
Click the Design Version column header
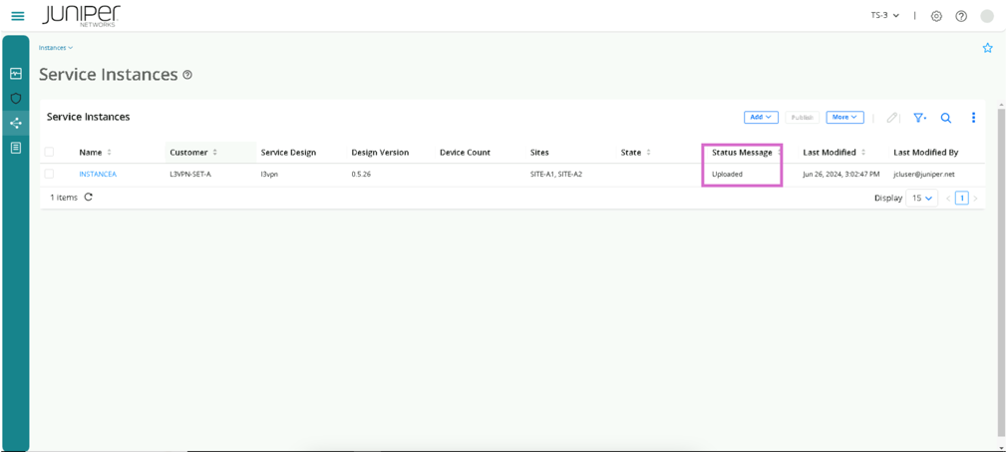tap(380, 152)
